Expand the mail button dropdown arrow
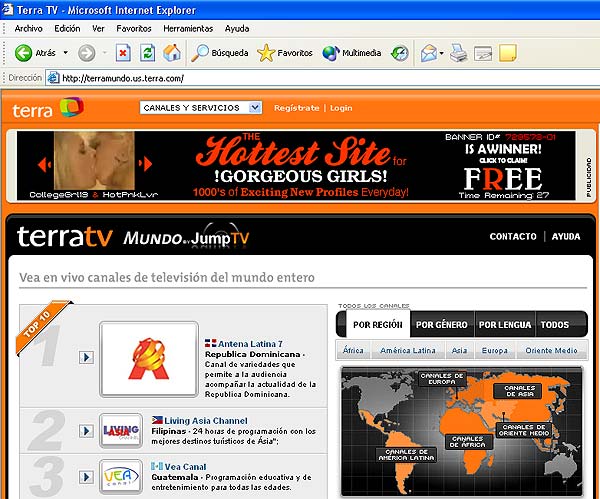 pyautogui.click(x=441, y=52)
